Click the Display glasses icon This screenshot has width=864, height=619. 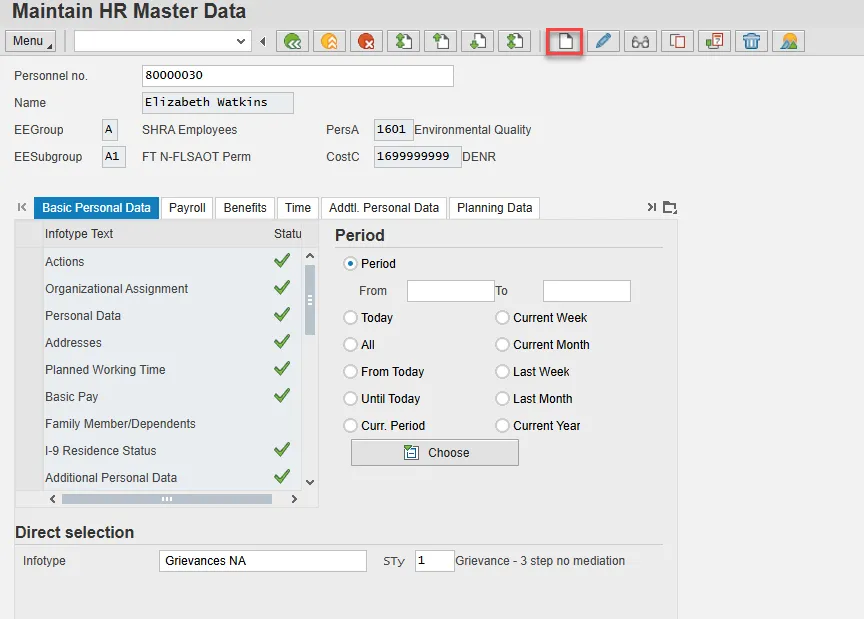(641, 41)
